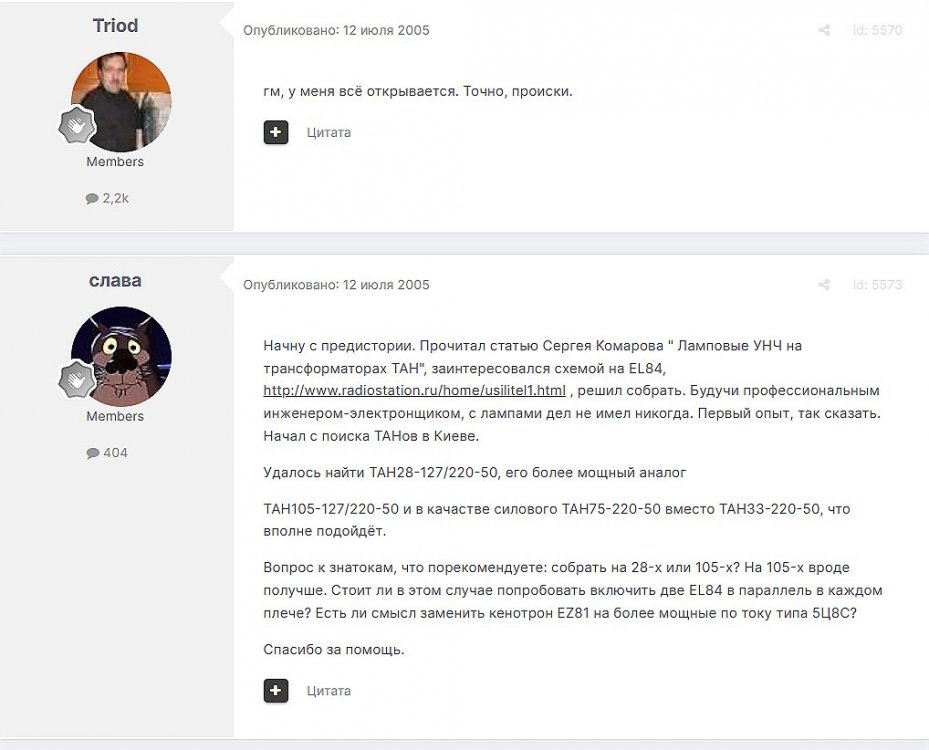Image resolution: width=929 pixels, height=750 pixels.
Task: Click the rank badge on Triod's avatar
Action: tap(77, 125)
